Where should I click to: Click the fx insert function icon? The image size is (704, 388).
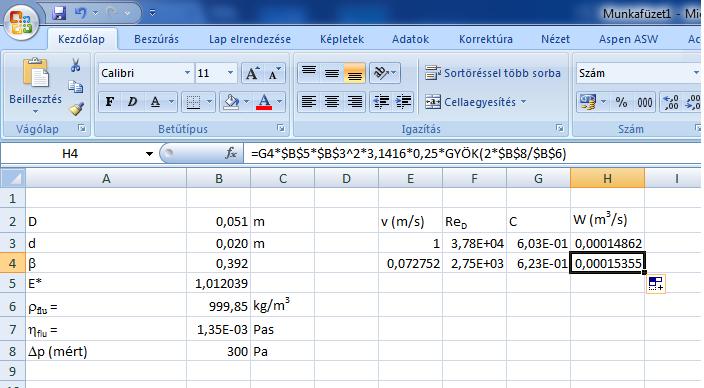(231, 154)
